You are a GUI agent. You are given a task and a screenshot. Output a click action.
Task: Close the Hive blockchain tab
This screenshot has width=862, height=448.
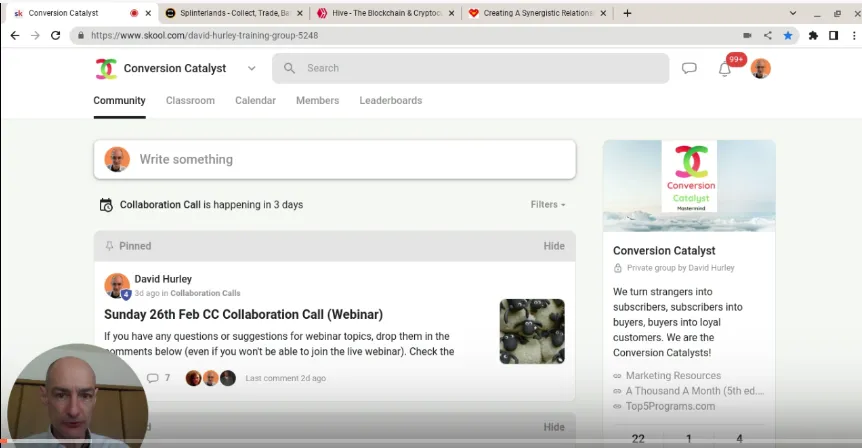point(451,13)
